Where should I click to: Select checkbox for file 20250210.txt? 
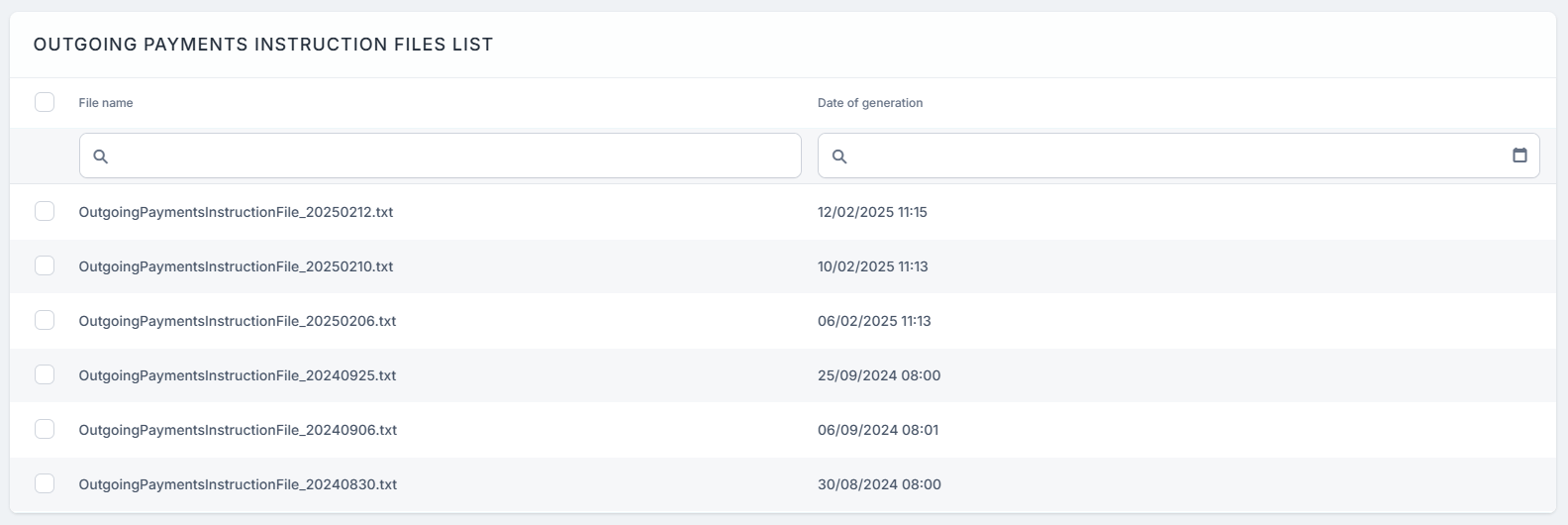tap(45, 265)
